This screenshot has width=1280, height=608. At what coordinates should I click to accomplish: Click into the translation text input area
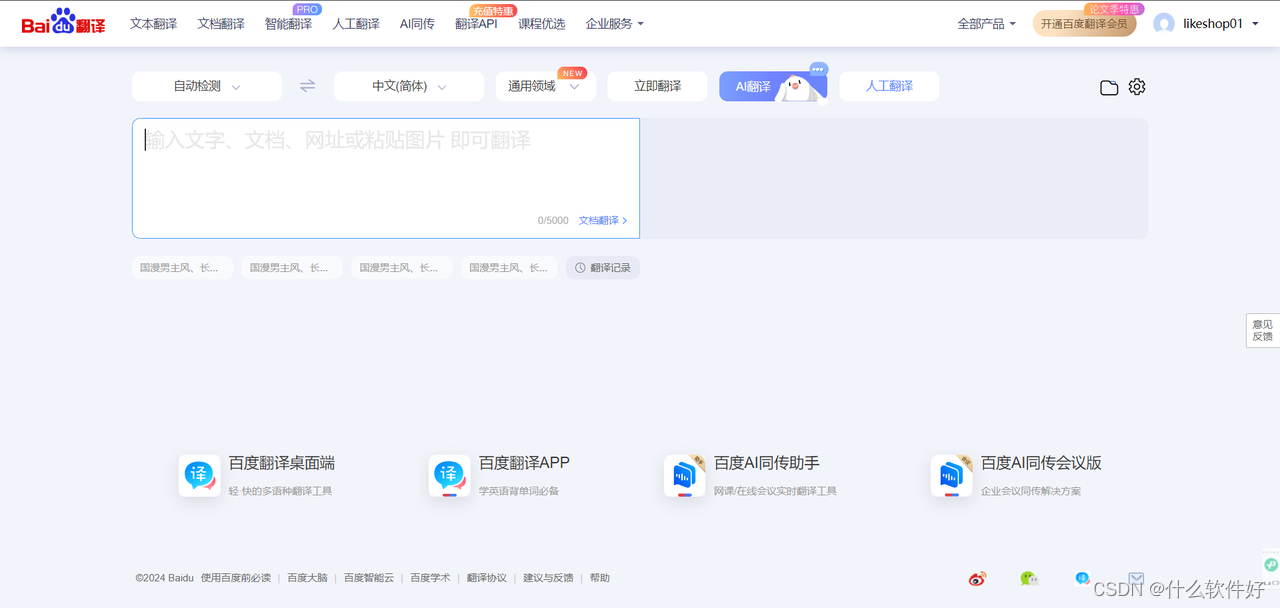click(x=386, y=178)
